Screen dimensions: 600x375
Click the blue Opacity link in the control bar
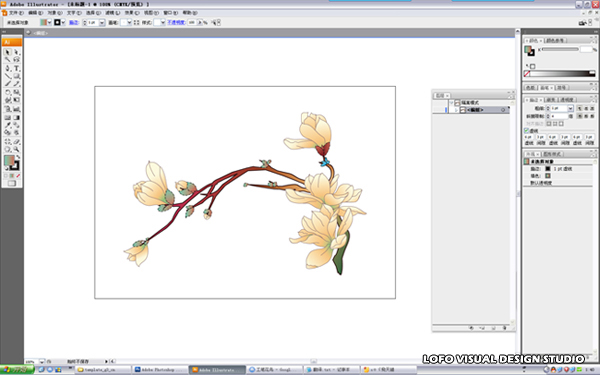pos(176,23)
